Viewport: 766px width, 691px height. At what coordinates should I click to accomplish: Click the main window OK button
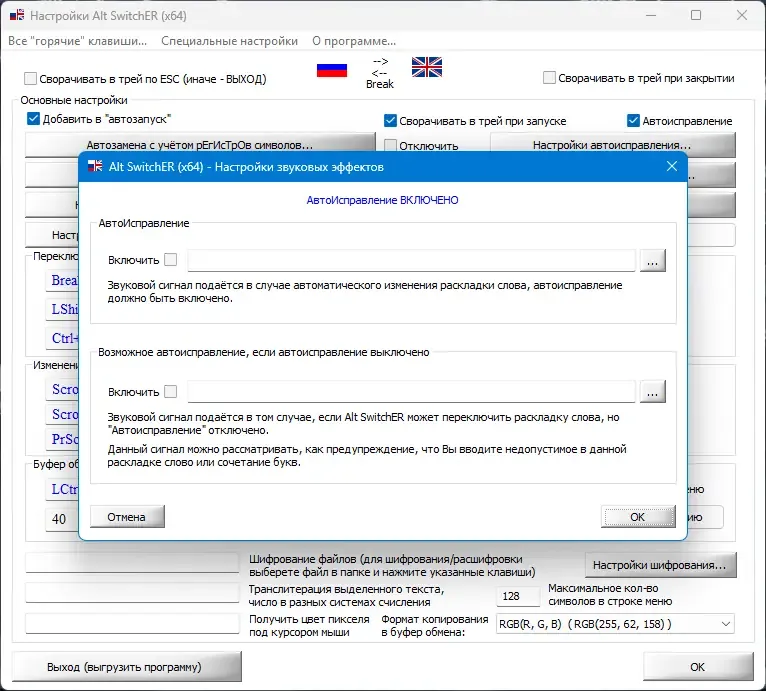click(698, 667)
